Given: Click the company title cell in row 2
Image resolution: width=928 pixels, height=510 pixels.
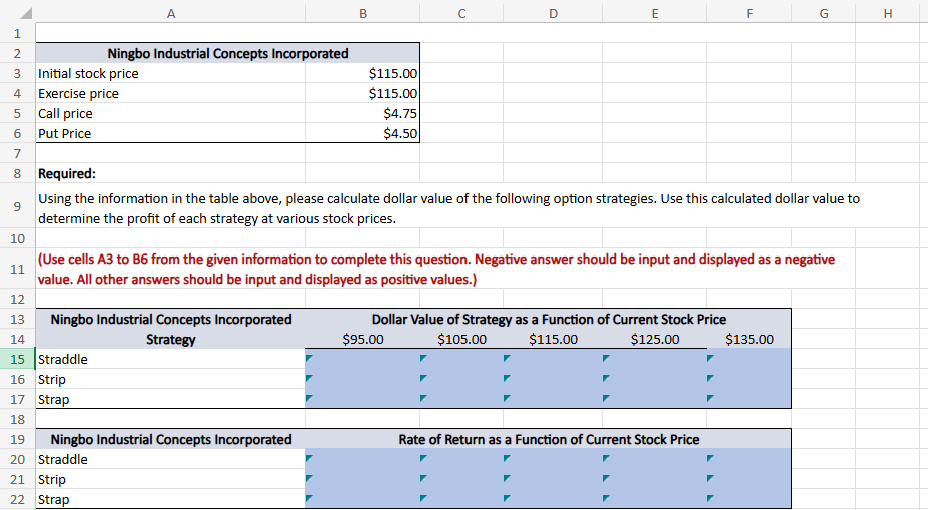Looking at the screenshot, I should [228, 53].
